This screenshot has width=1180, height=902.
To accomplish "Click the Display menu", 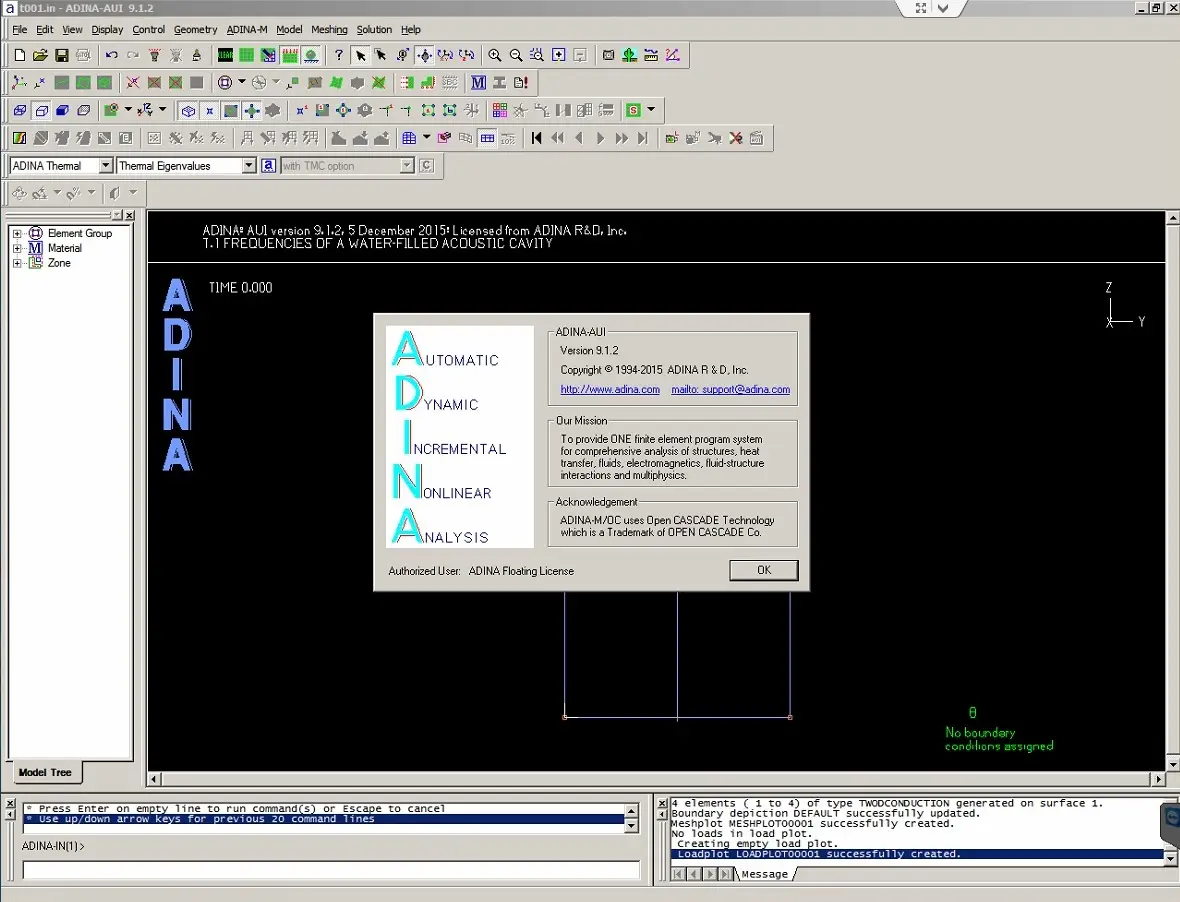I will [x=107, y=29].
